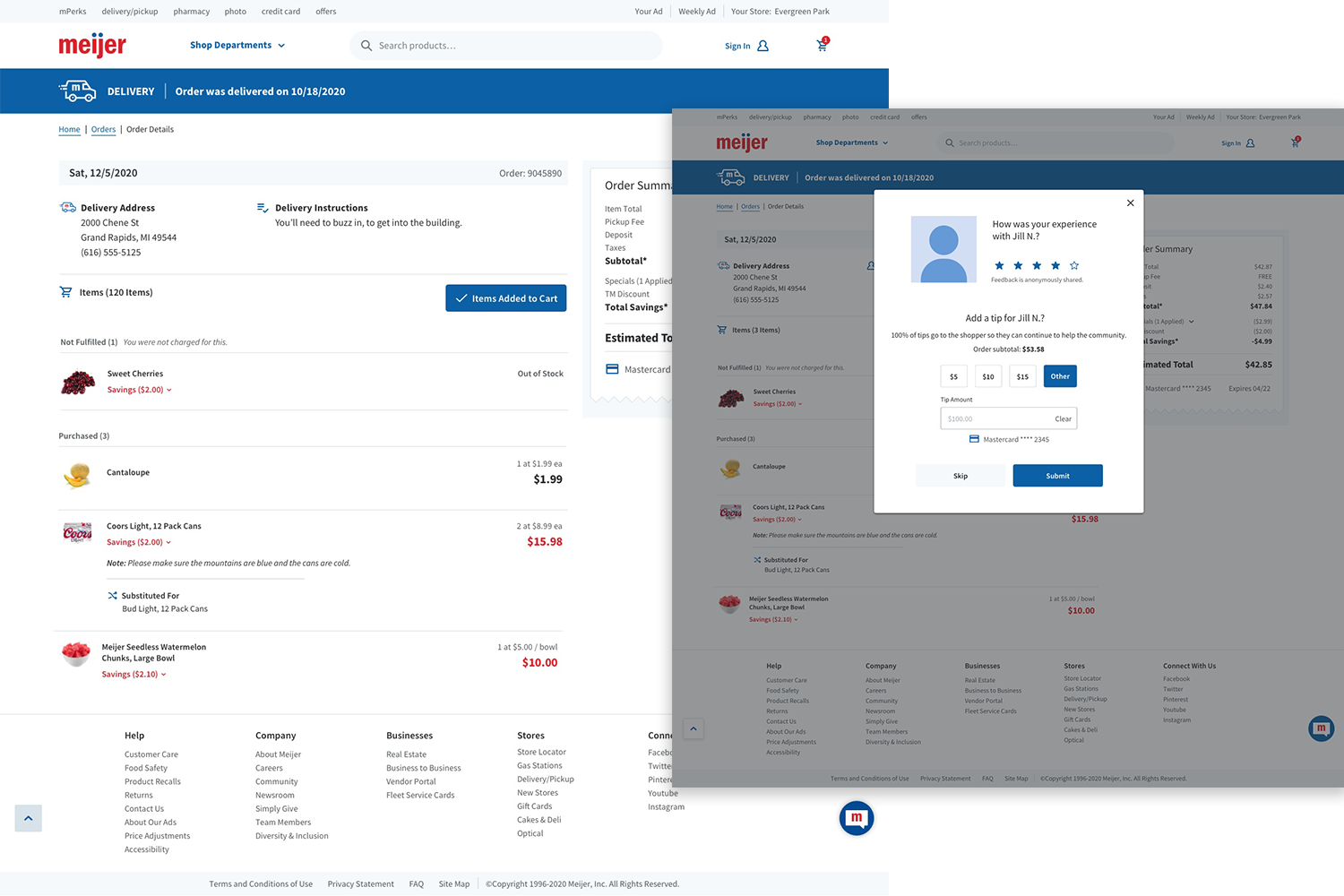Viewport: 1344px width, 896px height.
Task: Go to Orders breadcrumb link on main page
Action: point(104,129)
